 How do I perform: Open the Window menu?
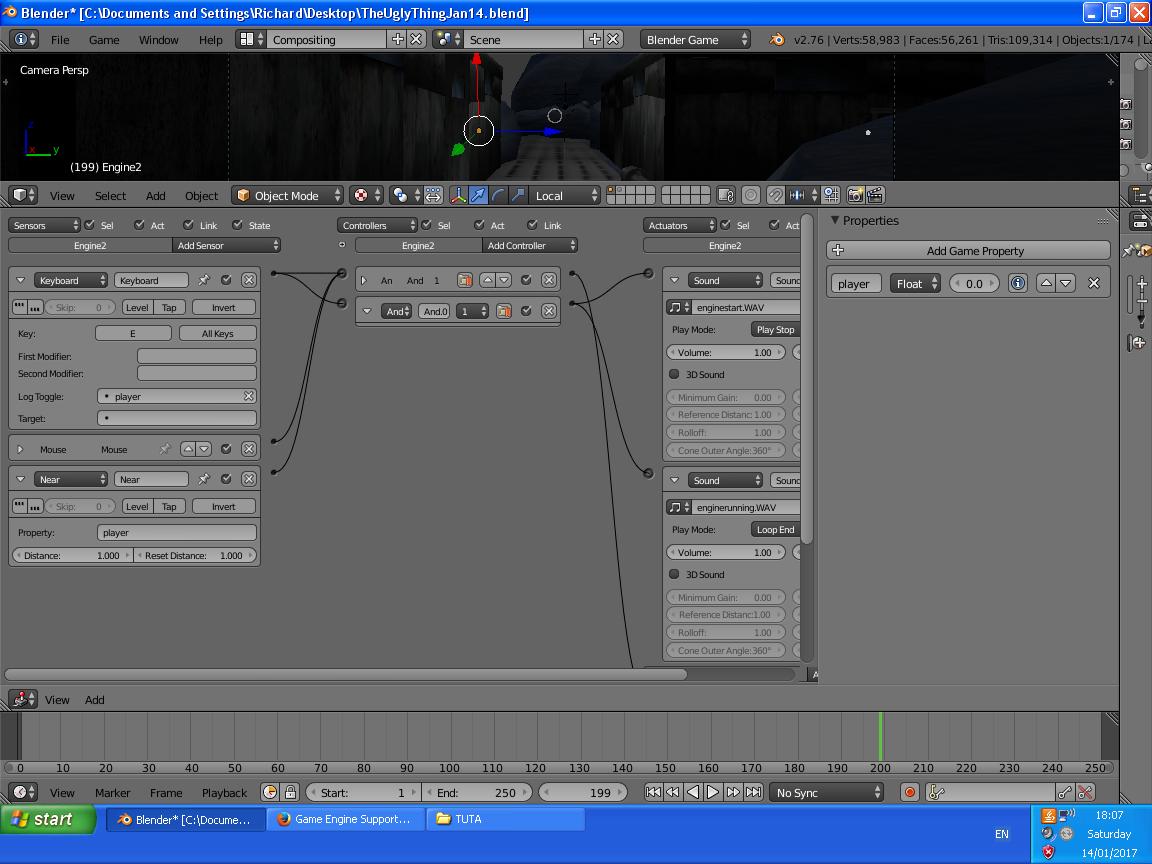point(159,40)
